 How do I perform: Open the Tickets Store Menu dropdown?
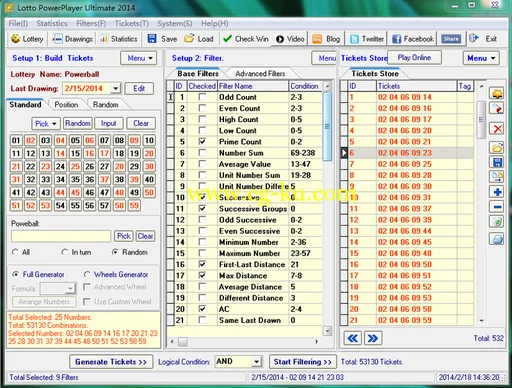[481, 58]
